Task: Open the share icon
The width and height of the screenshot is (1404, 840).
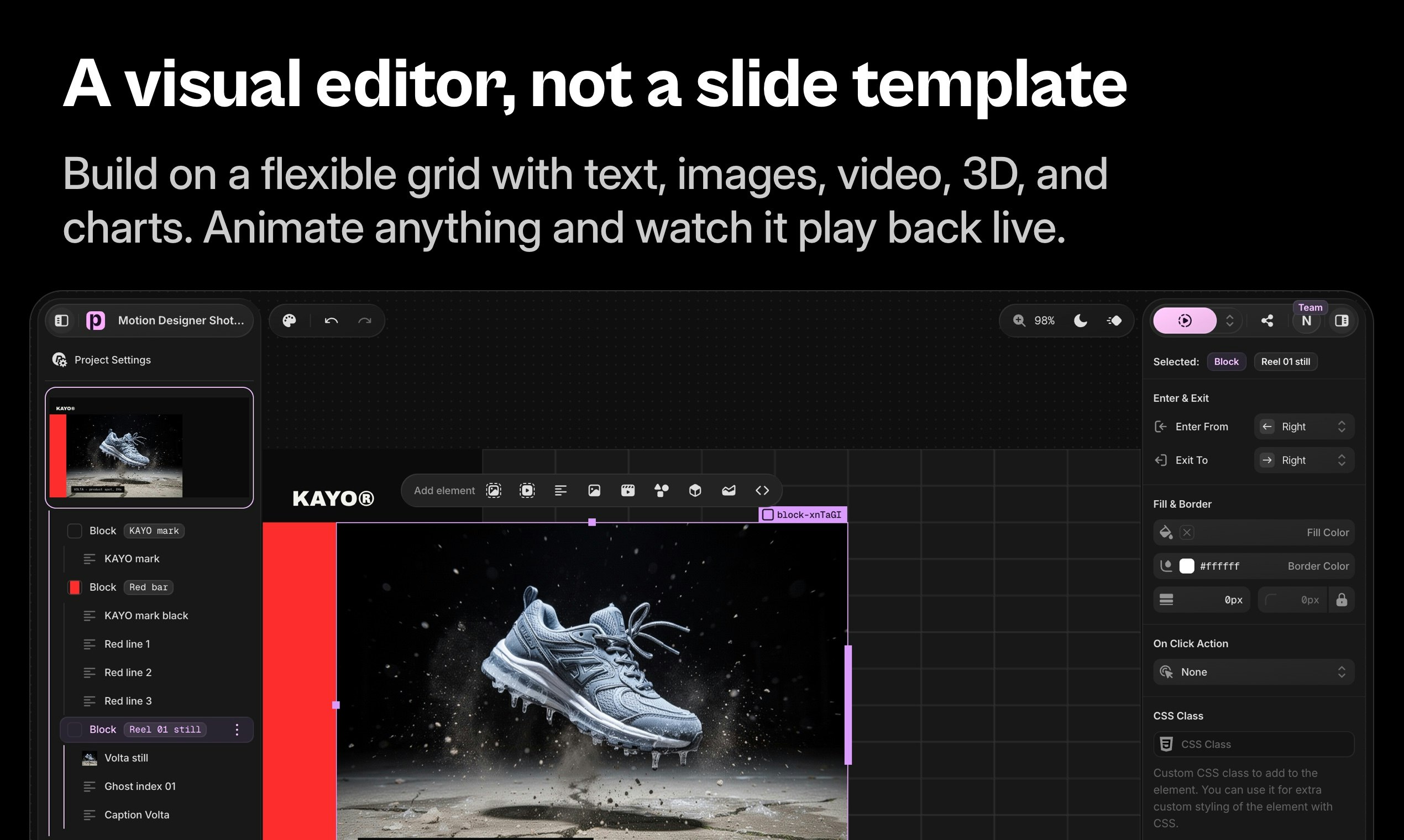Action: (1267, 321)
